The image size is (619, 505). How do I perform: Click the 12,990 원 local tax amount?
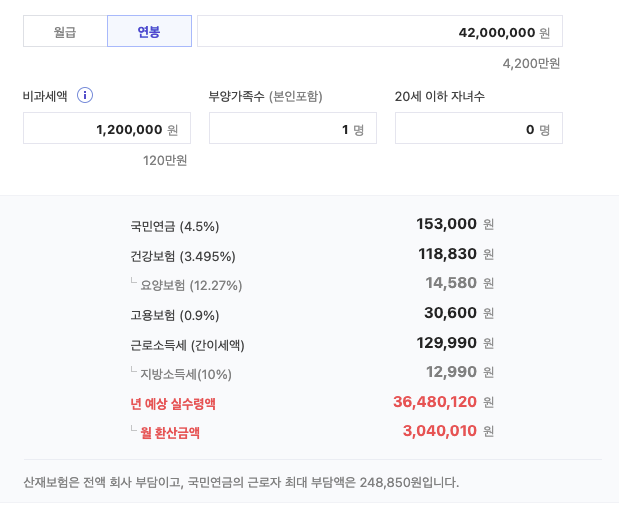click(x=460, y=372)
